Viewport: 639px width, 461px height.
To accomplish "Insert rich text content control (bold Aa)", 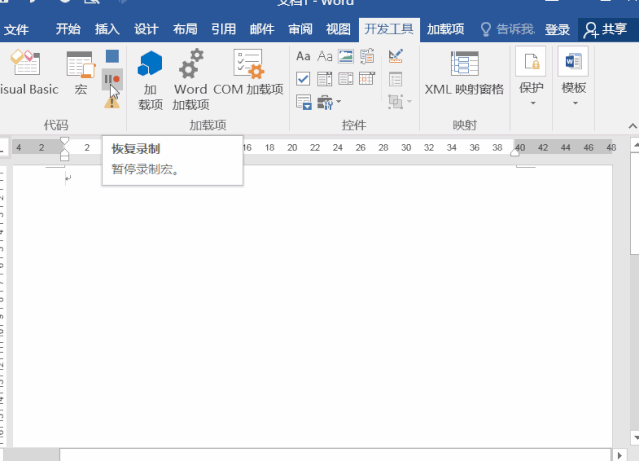I will tap(303, 56).
